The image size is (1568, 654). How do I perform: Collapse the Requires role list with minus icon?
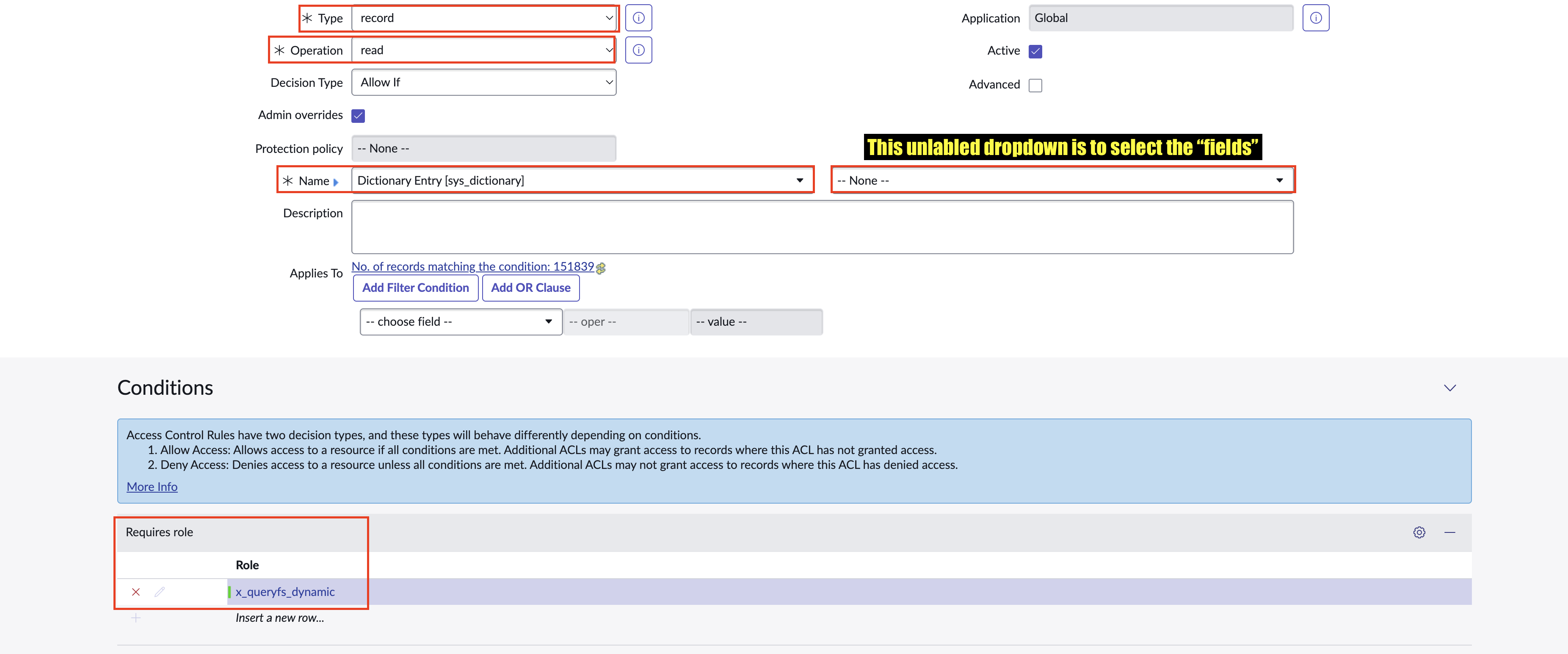click(x=1450, y=532)
